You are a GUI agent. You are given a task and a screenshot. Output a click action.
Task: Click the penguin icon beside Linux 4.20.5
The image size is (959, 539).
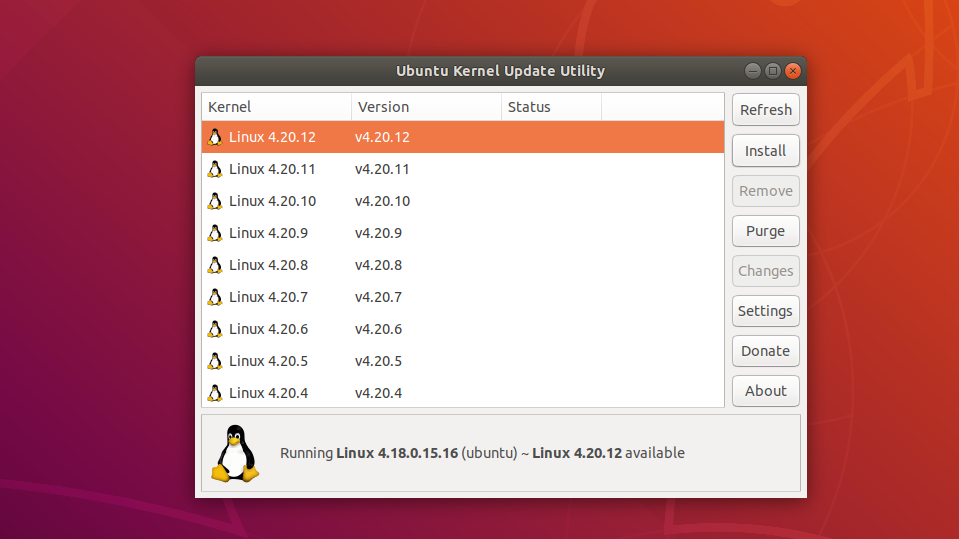click(x=215, y=361)
